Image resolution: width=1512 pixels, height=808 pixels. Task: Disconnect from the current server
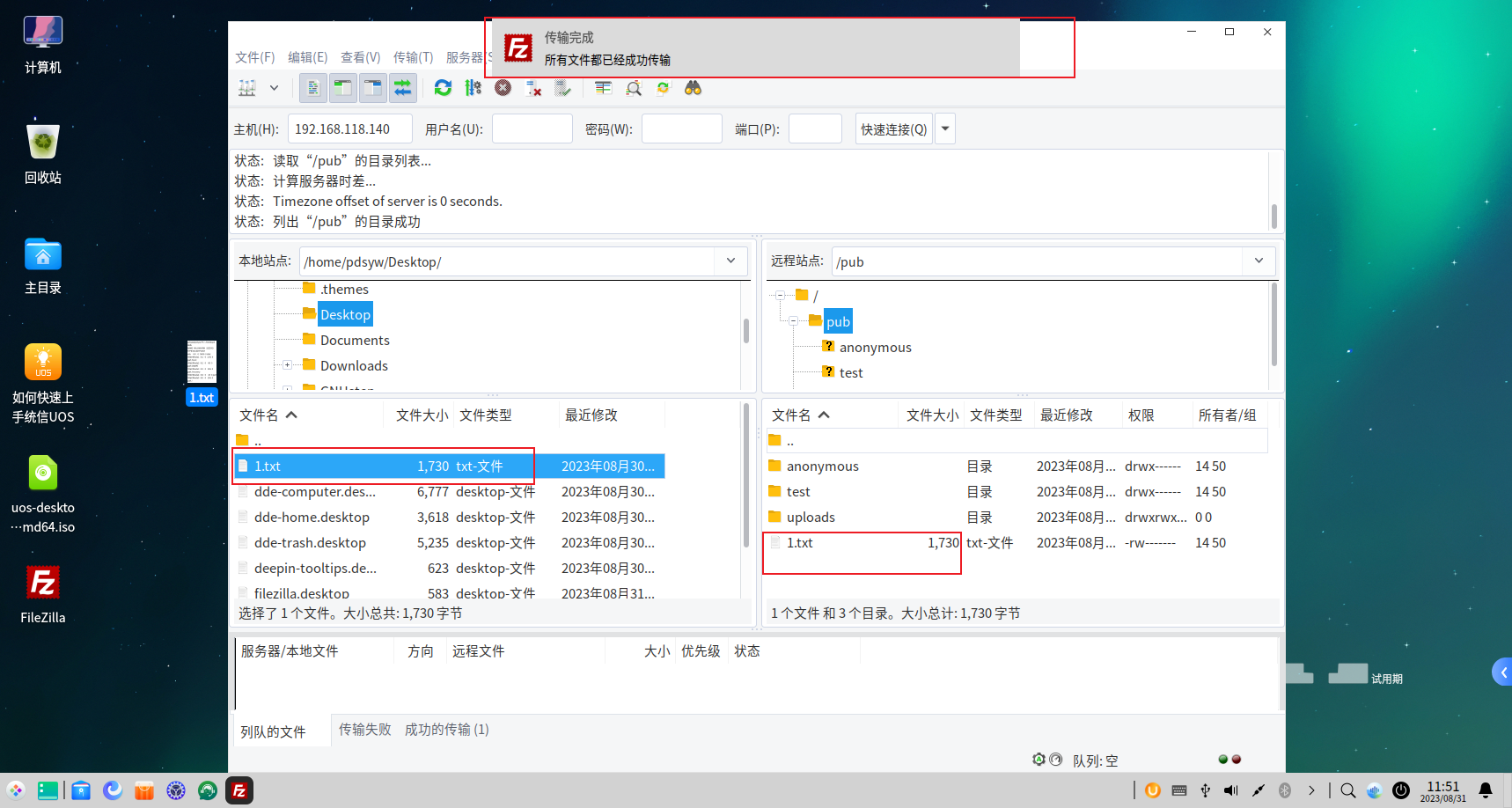(532, 87)
